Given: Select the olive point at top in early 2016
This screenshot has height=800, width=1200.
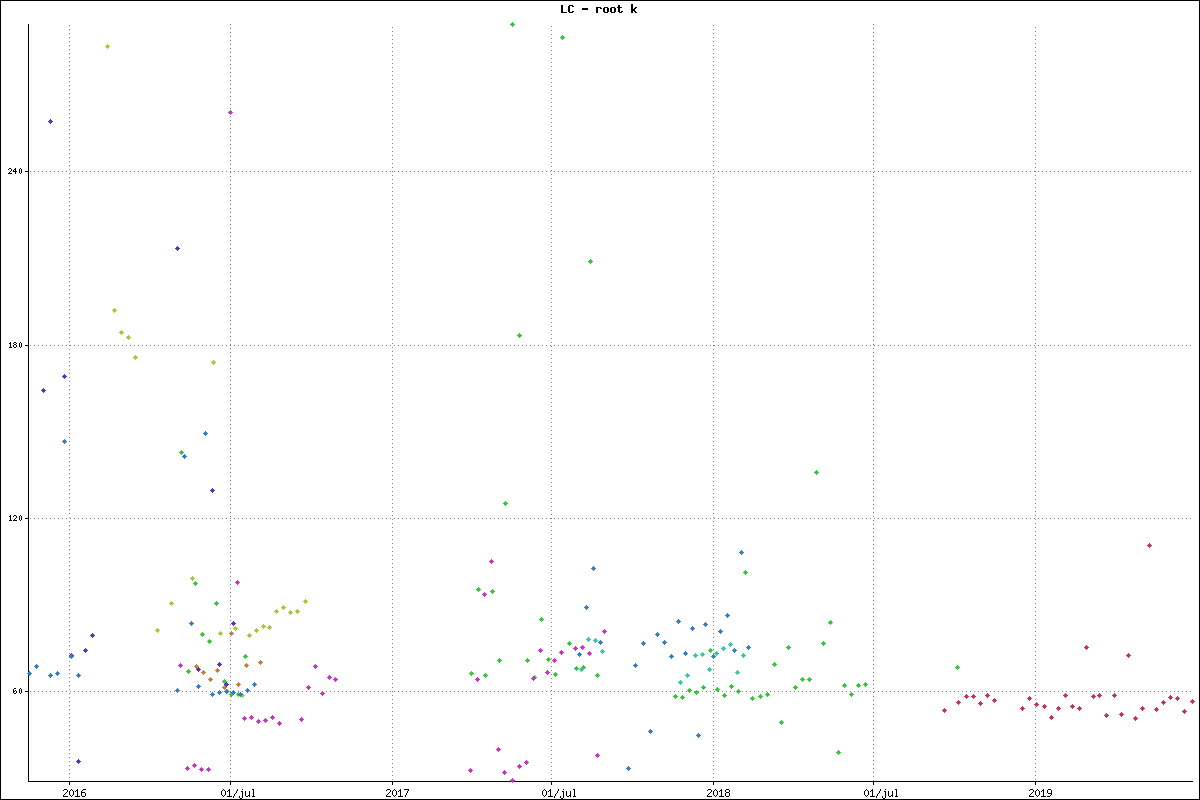Looking at the screenshot, I should pyautogui.click(x=107, y=46).
